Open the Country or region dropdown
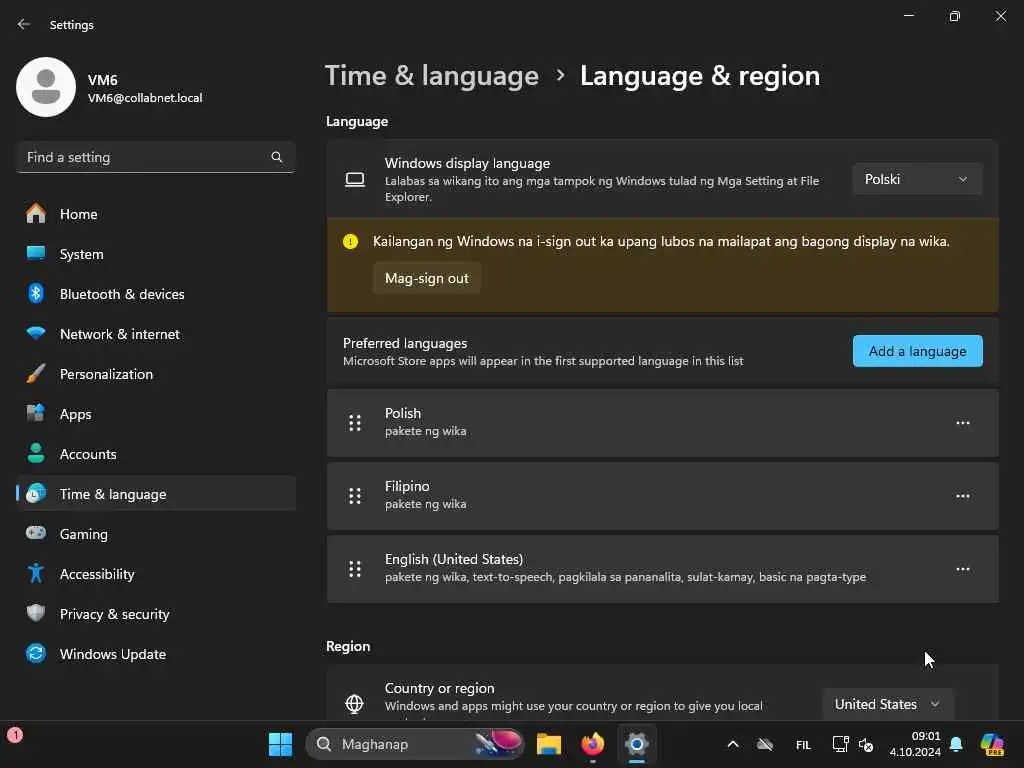The height and width of the screenshot is (768, 1024). click(888, 704)
